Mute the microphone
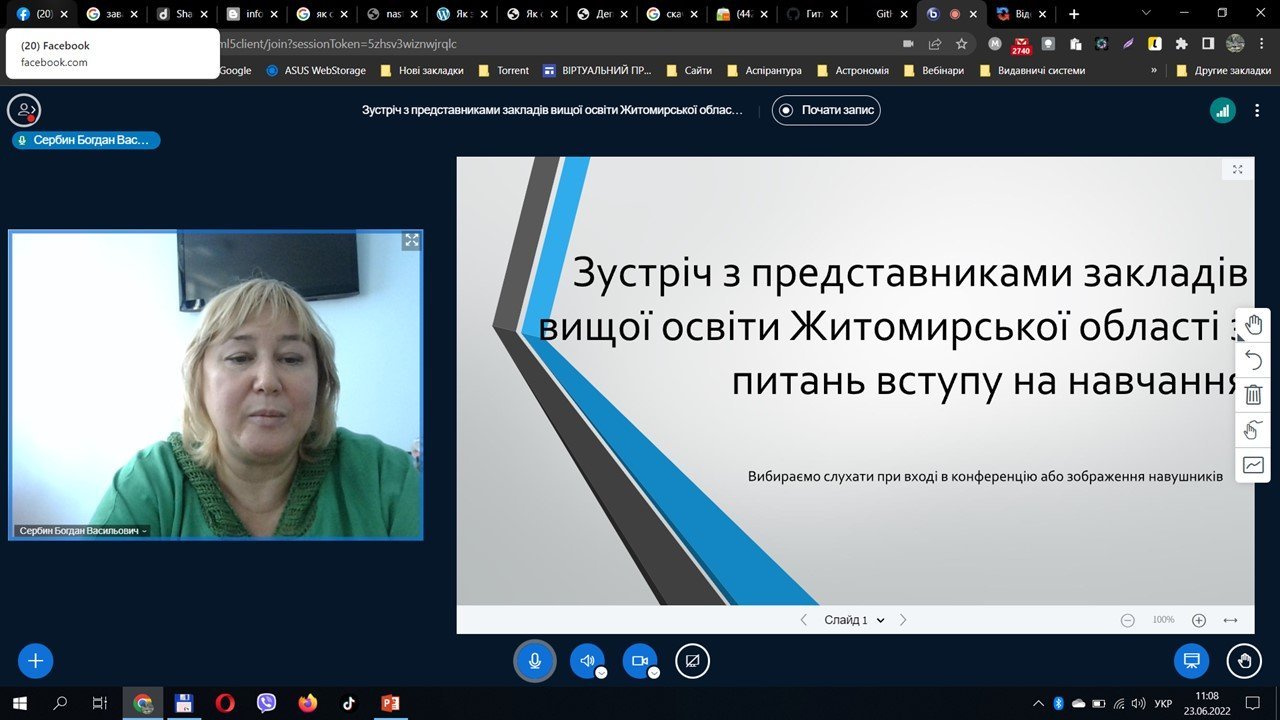 [x=535, y=661]
